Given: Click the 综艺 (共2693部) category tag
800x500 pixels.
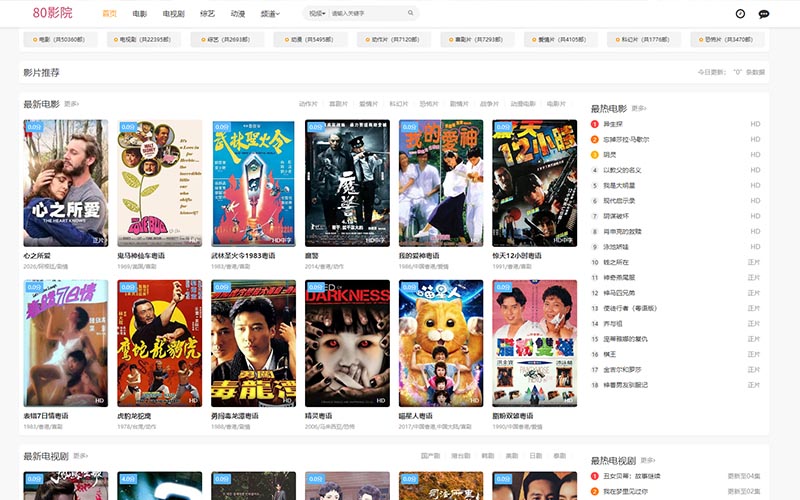Looking at the screenshot, I should click(x=227, y=39).
